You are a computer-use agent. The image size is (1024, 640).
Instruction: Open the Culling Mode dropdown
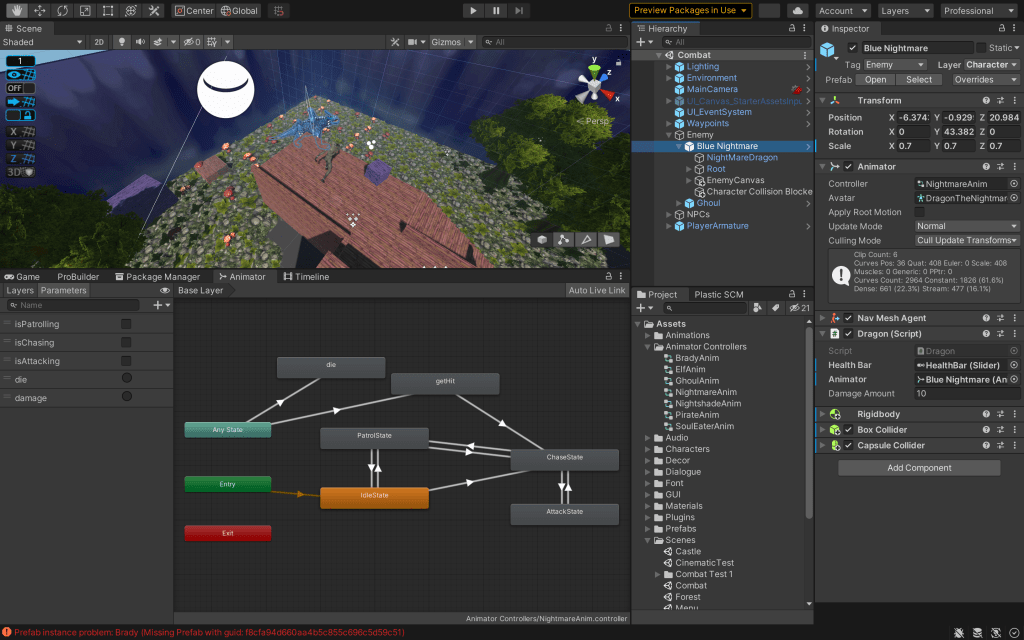tap(967, 241)
